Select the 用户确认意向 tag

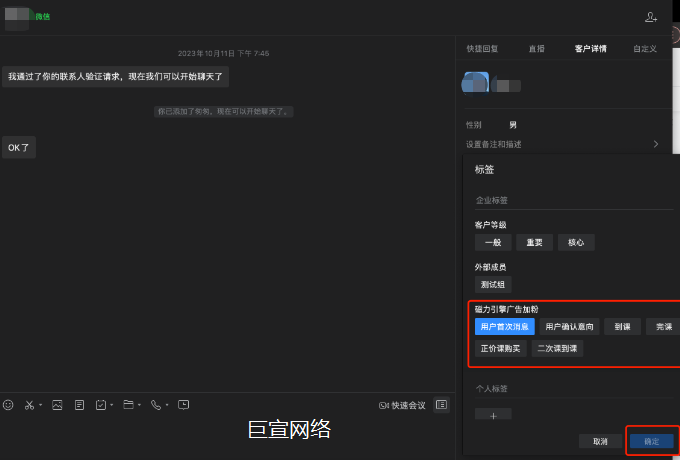point(569,326)
